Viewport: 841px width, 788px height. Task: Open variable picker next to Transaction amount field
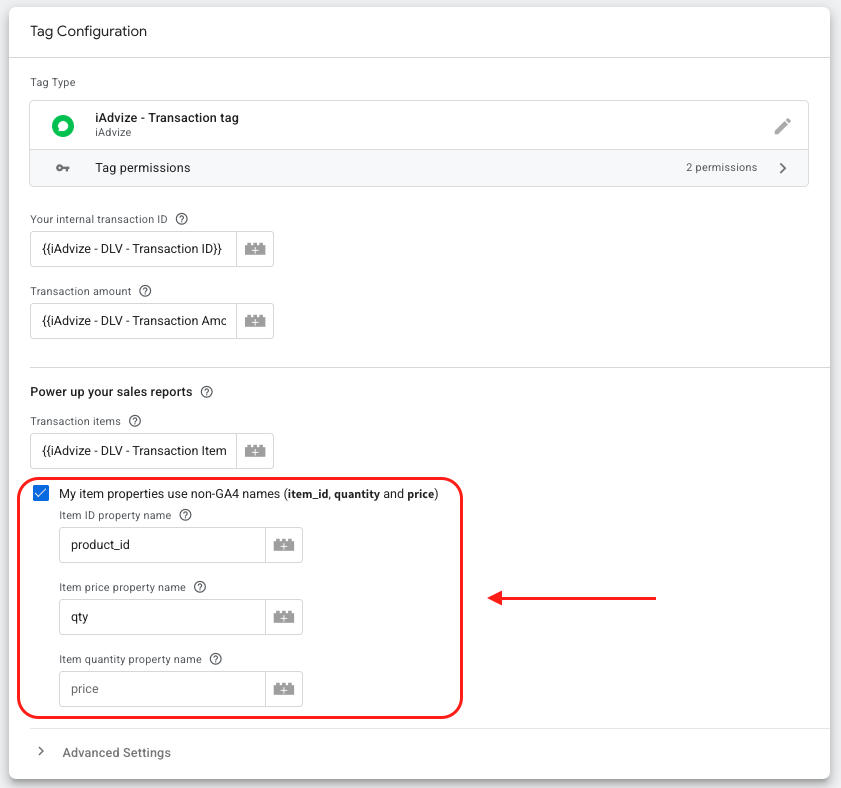pyautogui.click(x=255, y=321)
